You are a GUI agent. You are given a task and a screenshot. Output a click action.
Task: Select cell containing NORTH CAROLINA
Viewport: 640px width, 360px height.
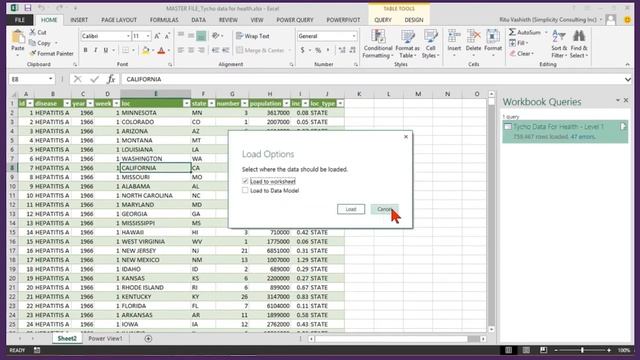(155, 196)
